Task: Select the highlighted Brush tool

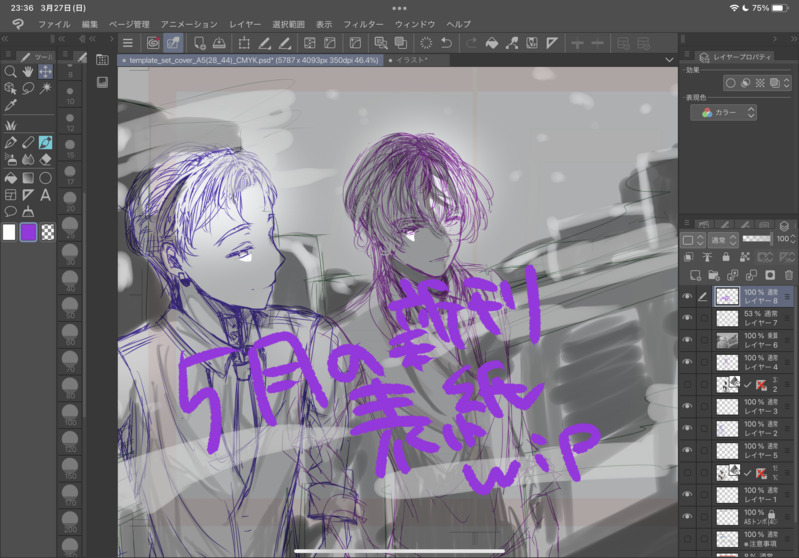Action: tap(45, 142)
